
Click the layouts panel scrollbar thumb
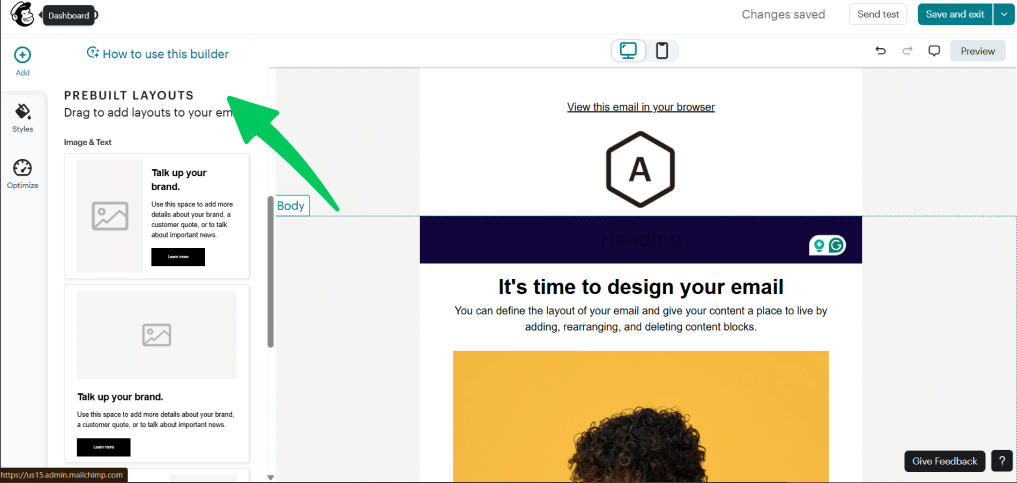270,272
